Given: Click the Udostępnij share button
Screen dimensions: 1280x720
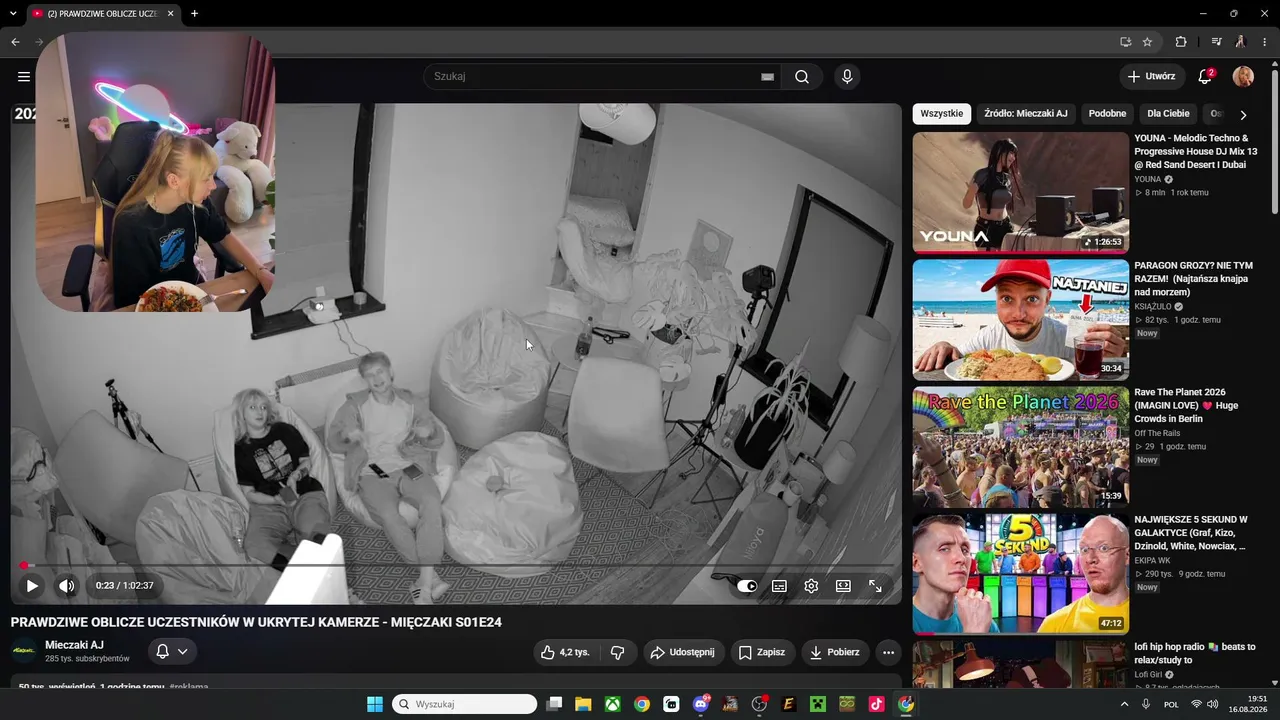Looking at the screenshot, I should click(x=683, y=652).
